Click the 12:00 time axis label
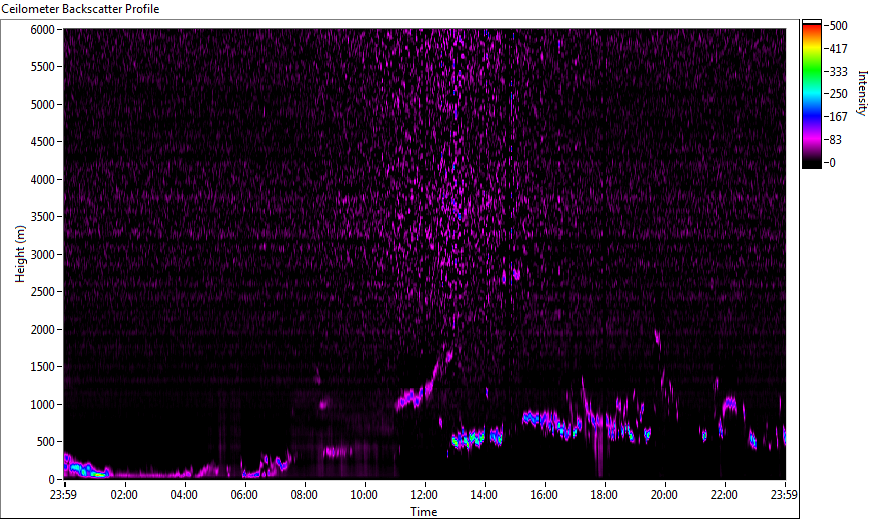Viewport: 872px width, 519px height. [424, 495]
